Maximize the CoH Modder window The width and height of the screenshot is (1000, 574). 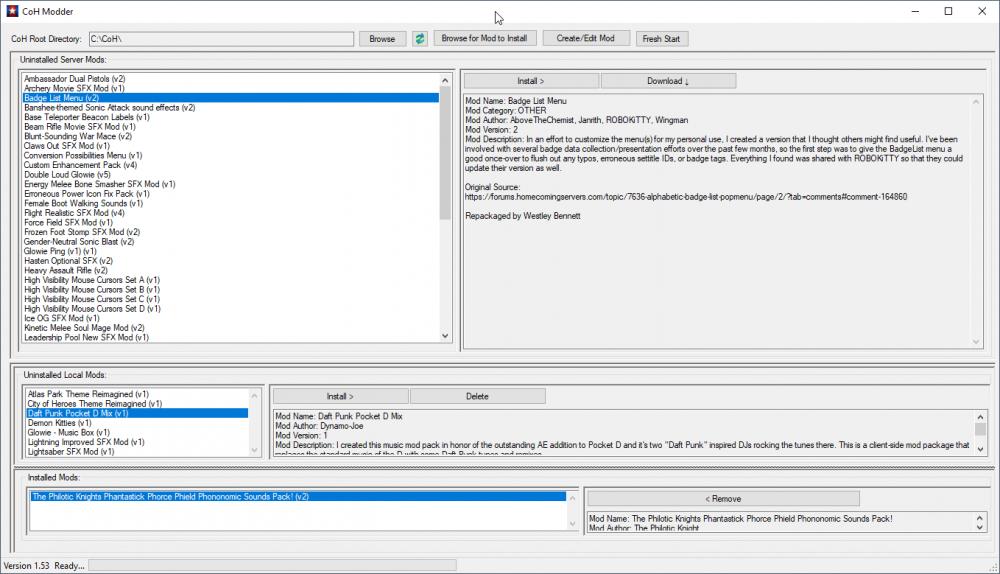(948, 11)
